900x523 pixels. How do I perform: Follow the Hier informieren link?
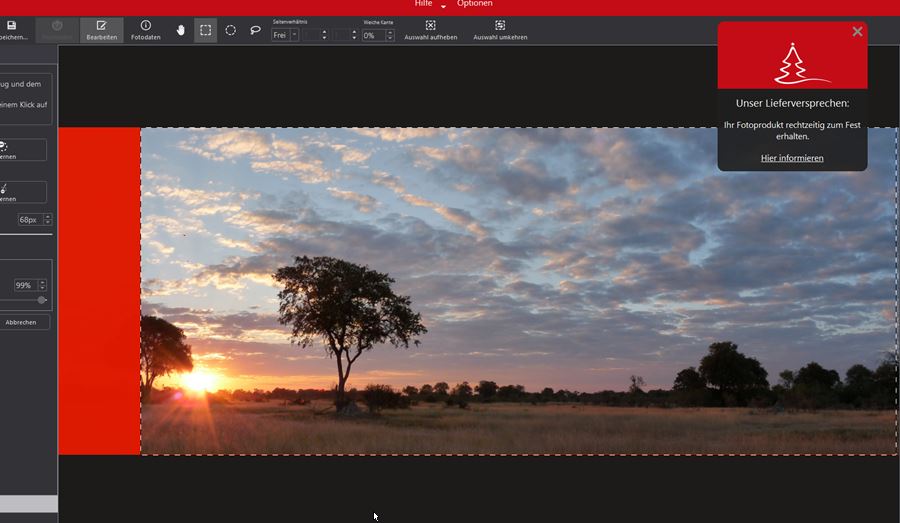coord(792,158)
